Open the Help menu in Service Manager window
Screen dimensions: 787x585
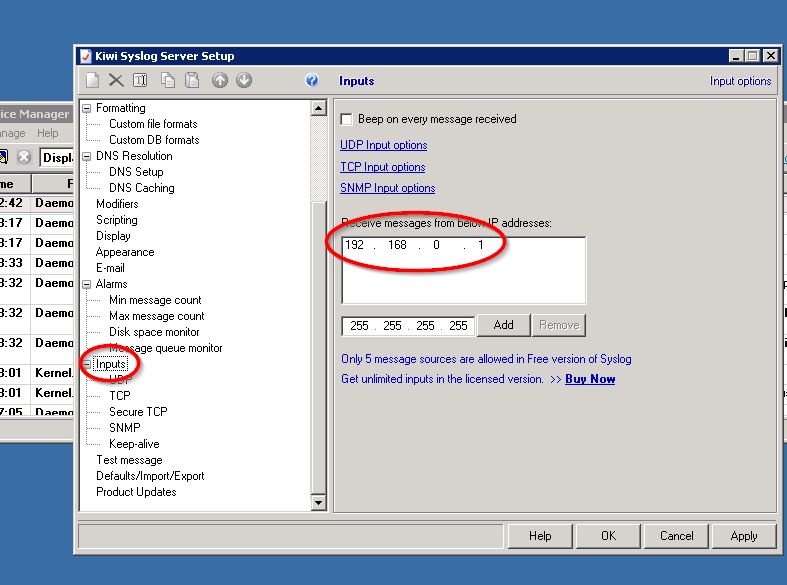tap(48, 133)
